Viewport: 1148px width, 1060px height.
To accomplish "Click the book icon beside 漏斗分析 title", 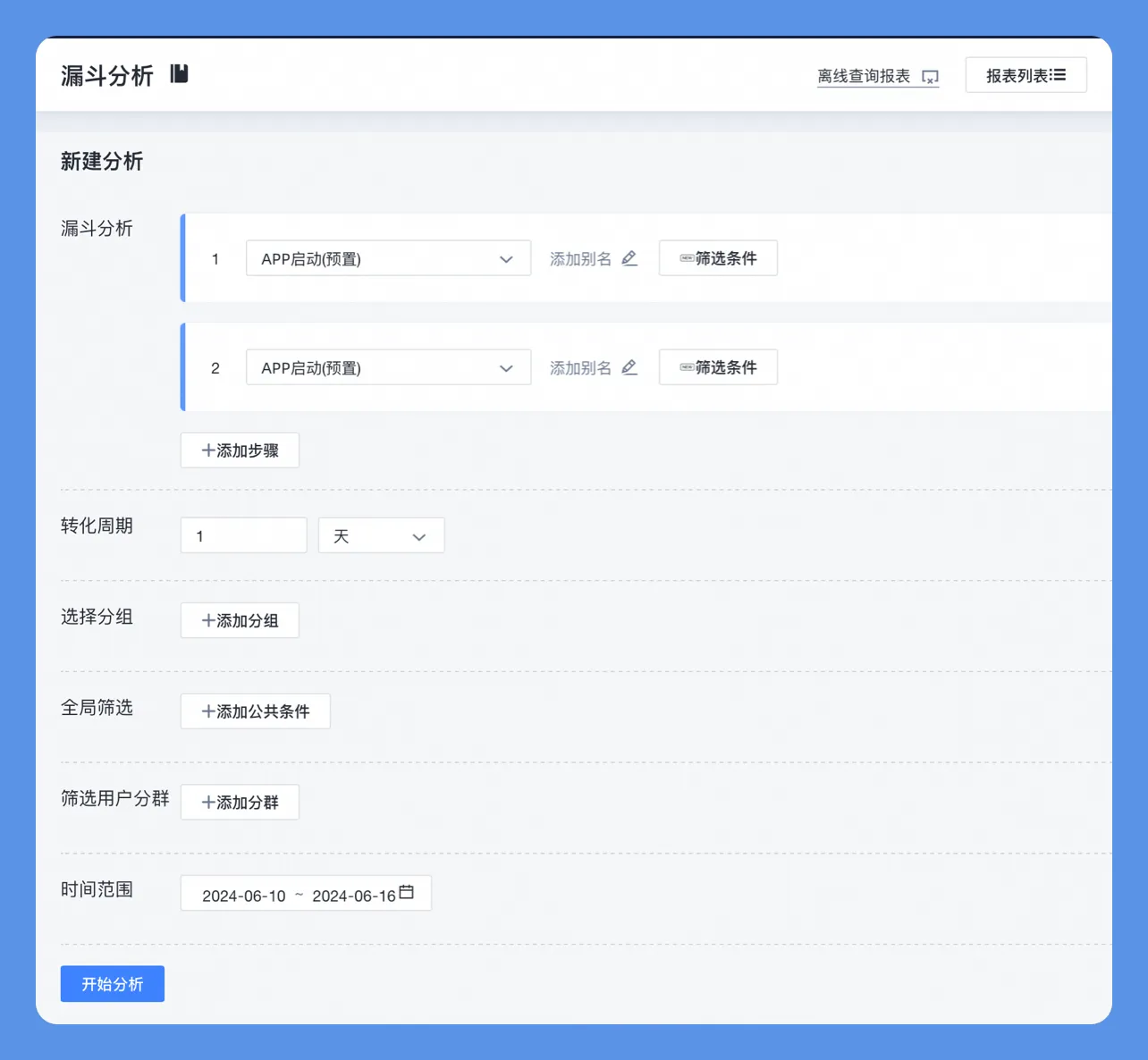I will tap(180, 73).
